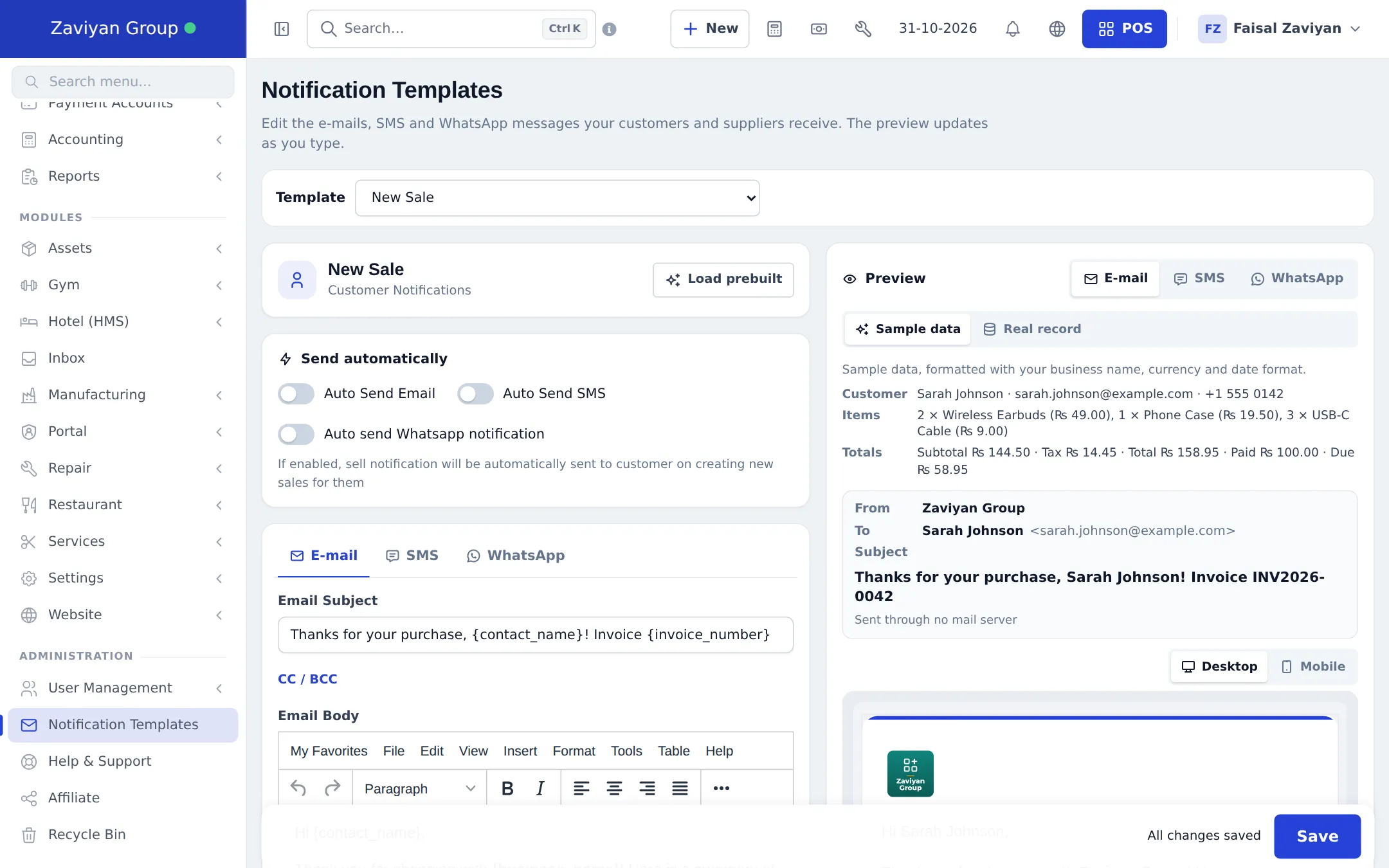Open the Format menu in the editor
Viewport: 1389px width, 868px height.
click(574, 751)
